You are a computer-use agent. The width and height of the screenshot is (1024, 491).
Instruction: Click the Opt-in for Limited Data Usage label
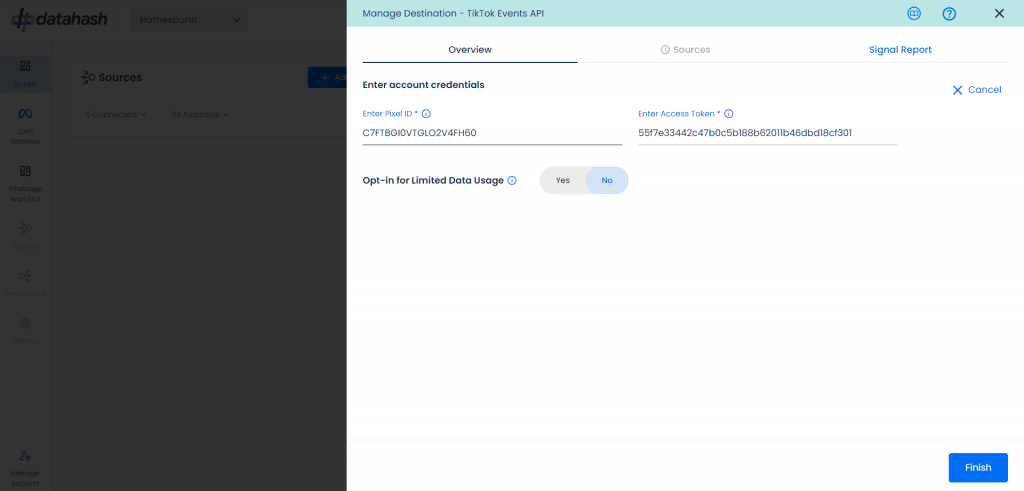click(x=433, y=181)
